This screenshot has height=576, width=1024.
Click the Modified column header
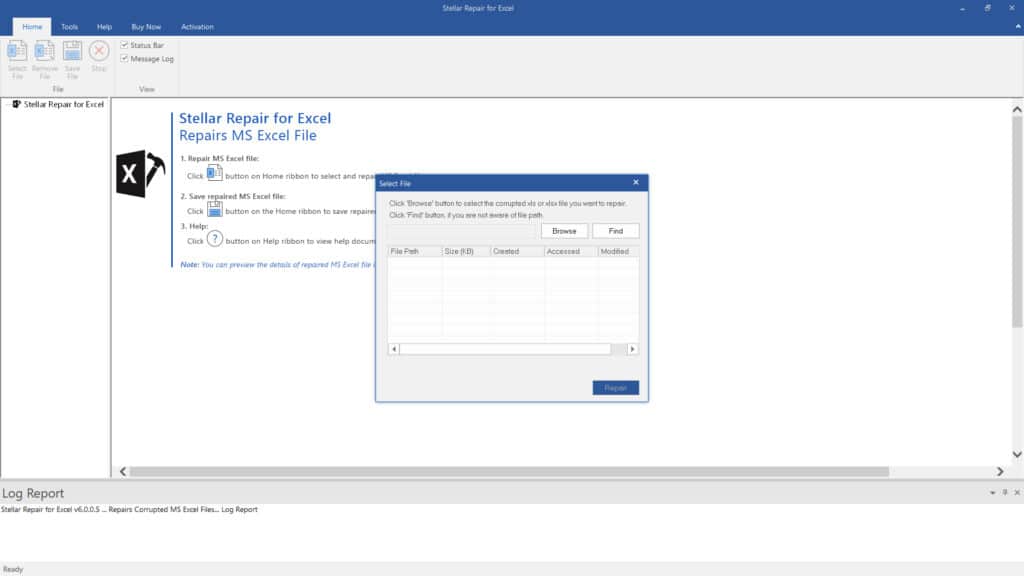coord(618,251)
